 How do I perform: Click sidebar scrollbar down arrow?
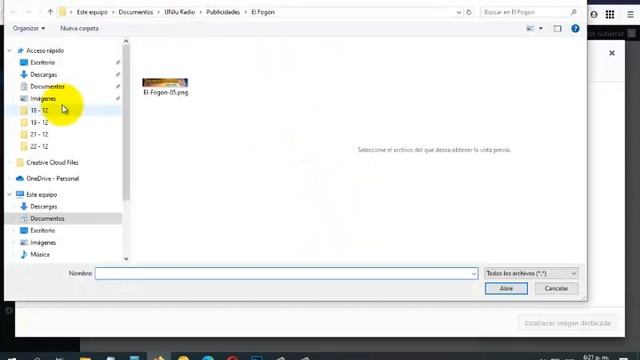point(126,259)
